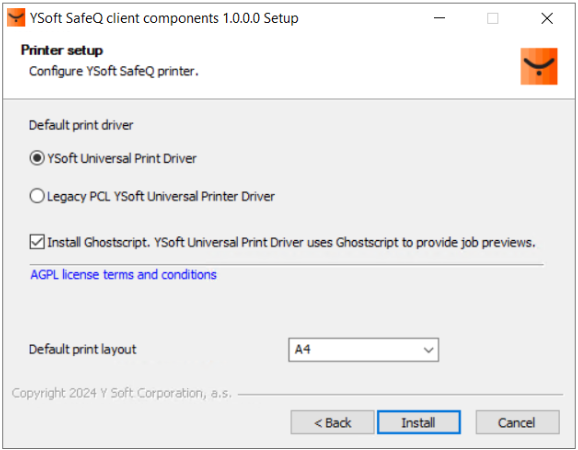Minimize the SafeQ Setup window
Viewport: 578px width, 450px height.
click(439, 18)
